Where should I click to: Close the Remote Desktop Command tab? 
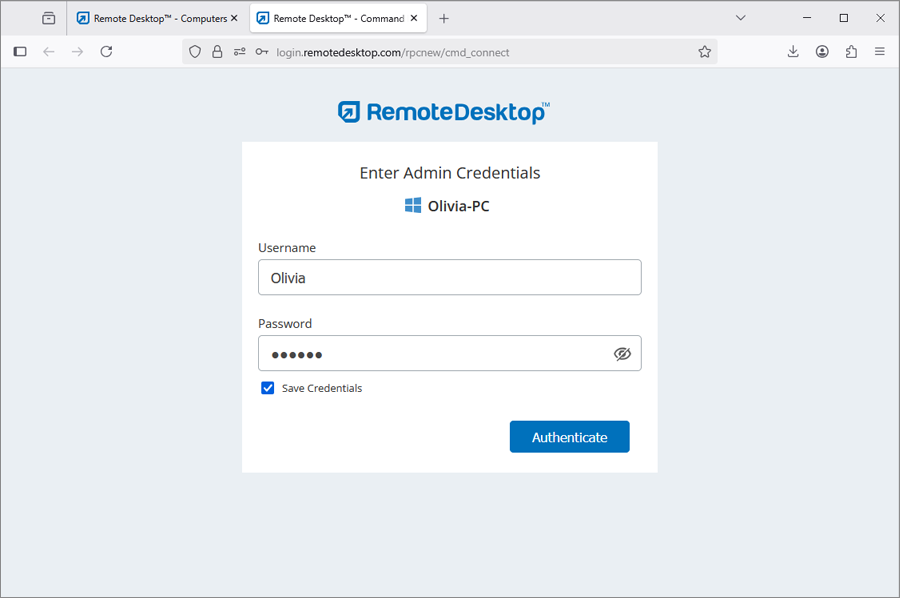(x=414, y=18)
